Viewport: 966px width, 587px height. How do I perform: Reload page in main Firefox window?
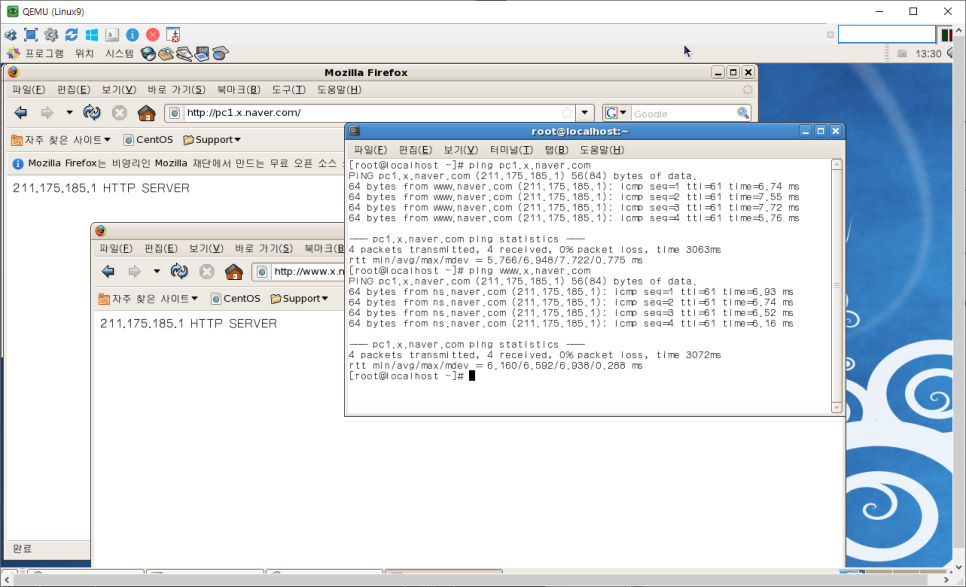[x=92, y=113]
